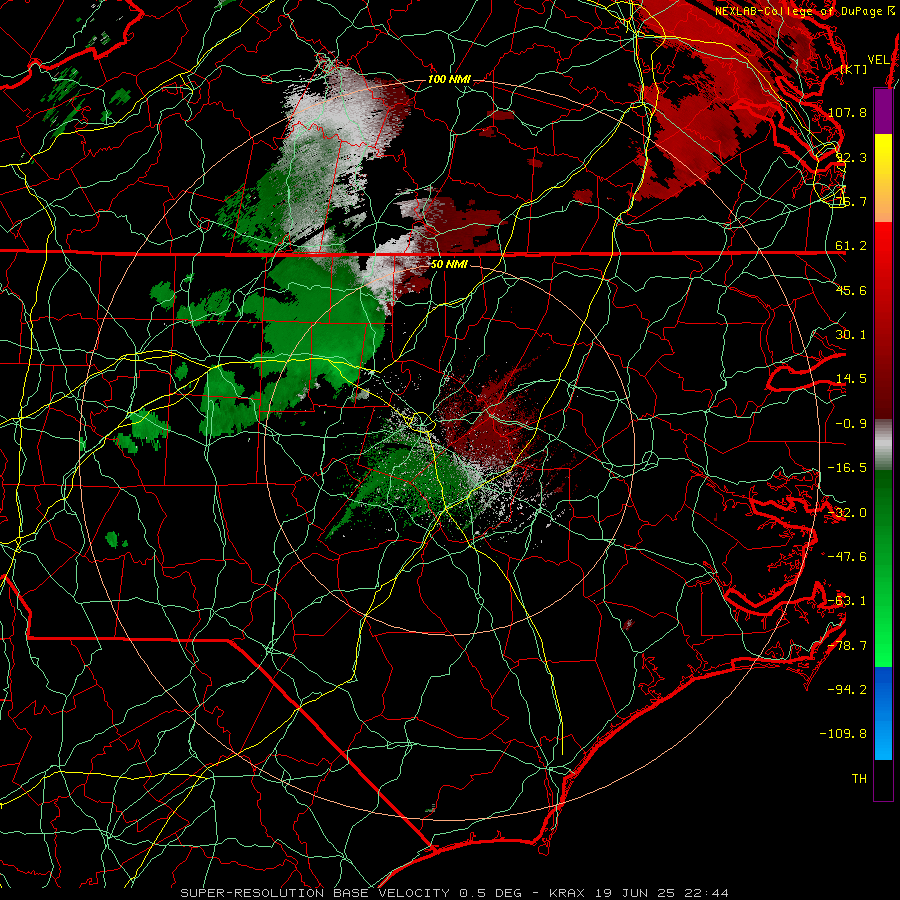Click the 61.2 value on velocity scale
Image resolution: width=900 pixels, height=900 pixels.
(x=851, y=246)
